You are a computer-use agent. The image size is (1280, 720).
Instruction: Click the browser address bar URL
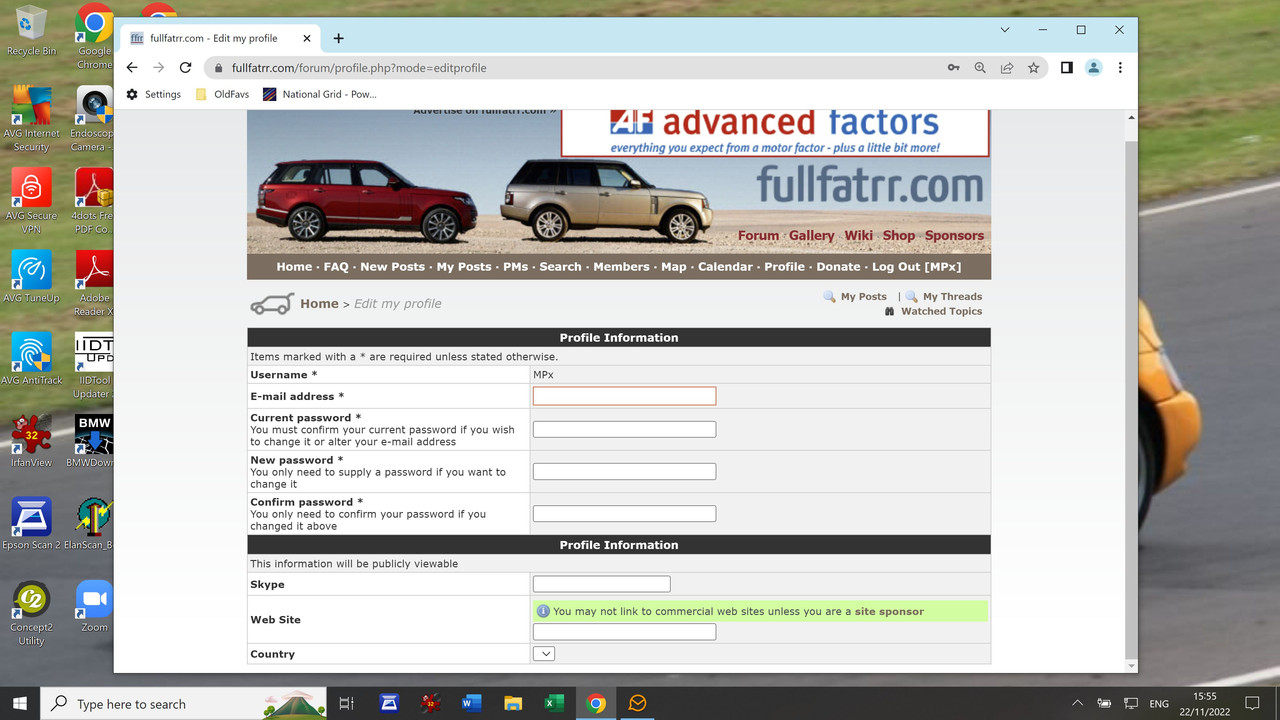359,68
